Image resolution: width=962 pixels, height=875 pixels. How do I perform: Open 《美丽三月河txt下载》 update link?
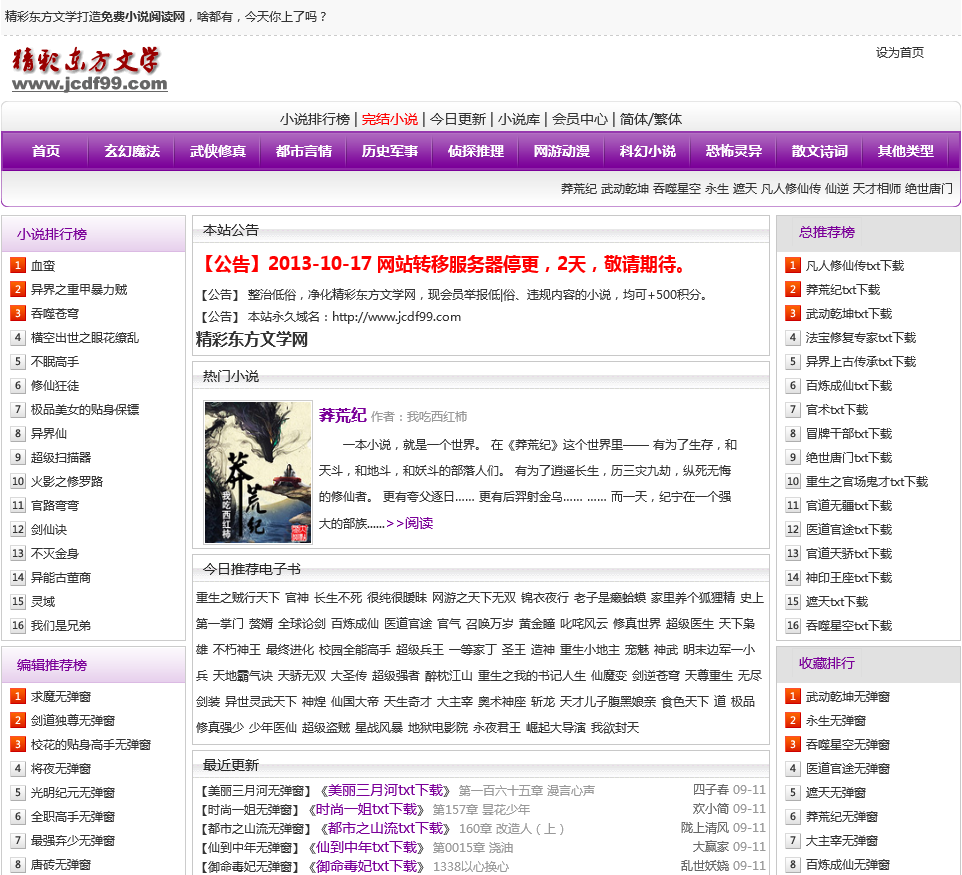tap(385, 790)
